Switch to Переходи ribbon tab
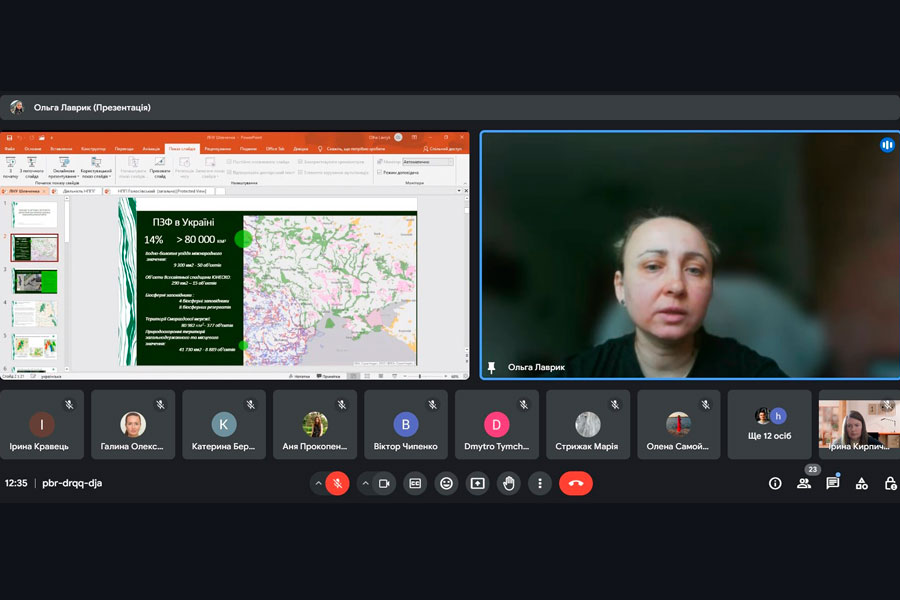 pyautogui.click(x=124, y=149)
